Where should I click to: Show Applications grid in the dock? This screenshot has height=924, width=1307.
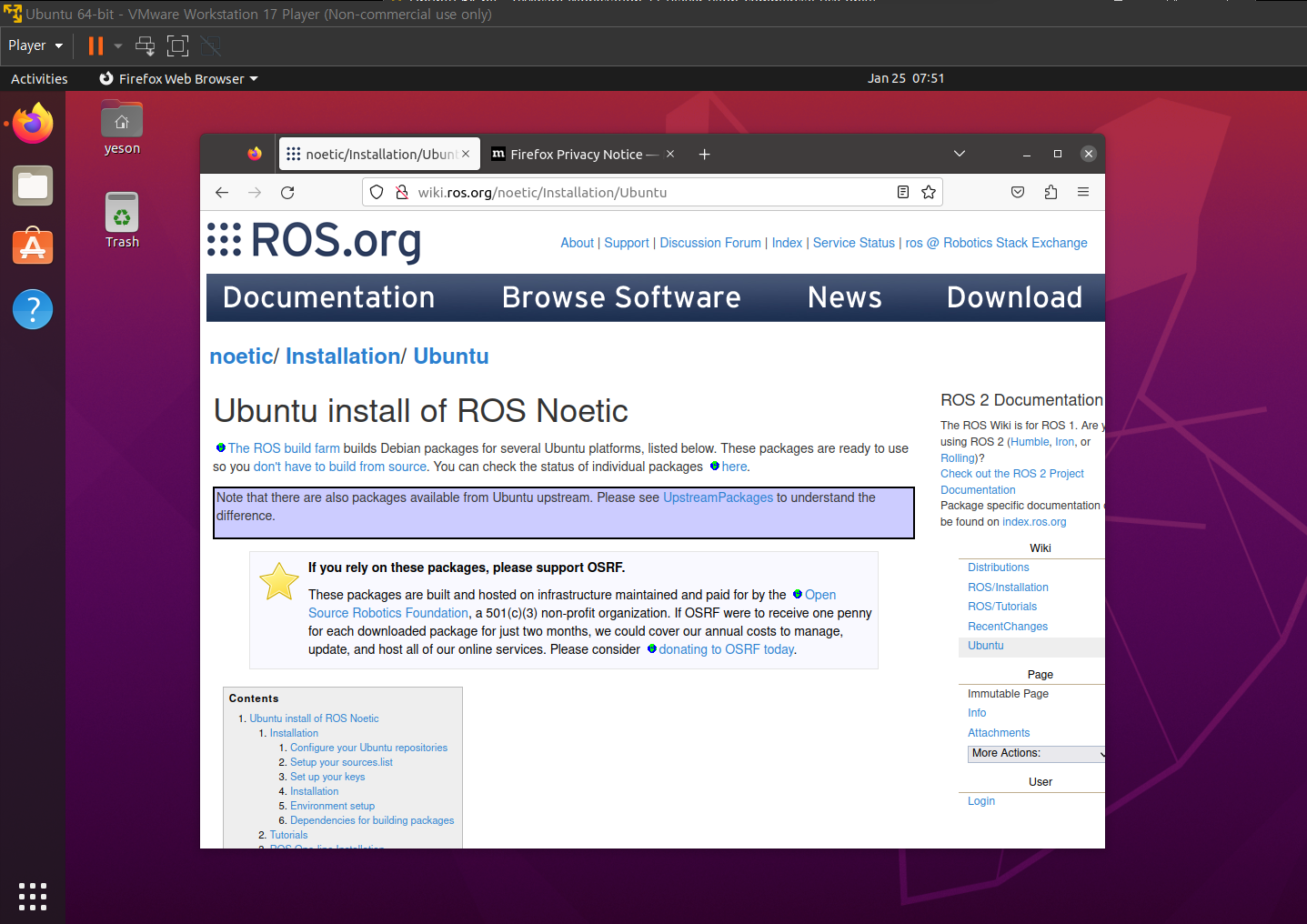coord(33,896)
